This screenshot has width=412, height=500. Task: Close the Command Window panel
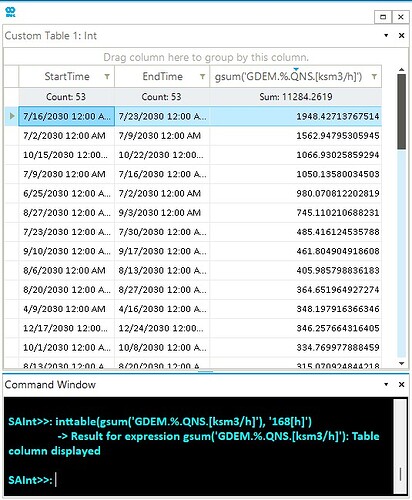[402, 384]
